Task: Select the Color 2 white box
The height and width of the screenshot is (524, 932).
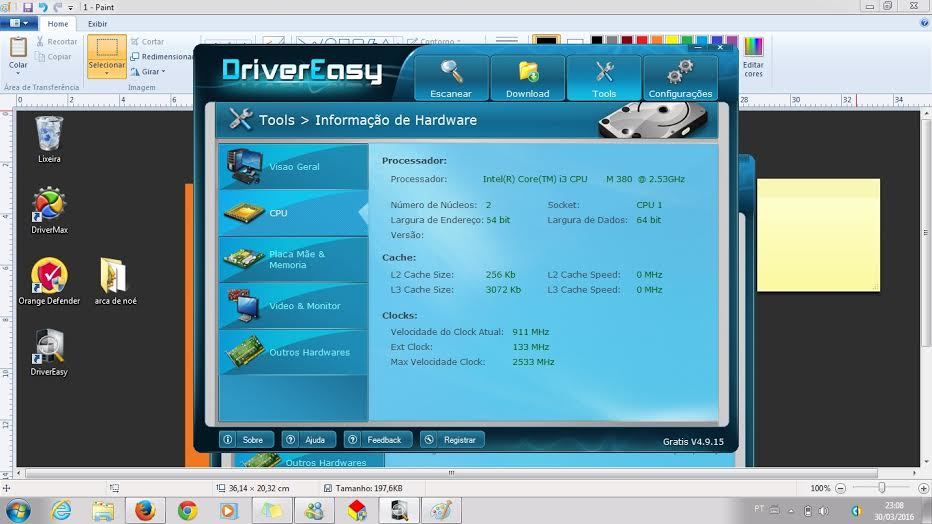Action: tap(574, 40)
